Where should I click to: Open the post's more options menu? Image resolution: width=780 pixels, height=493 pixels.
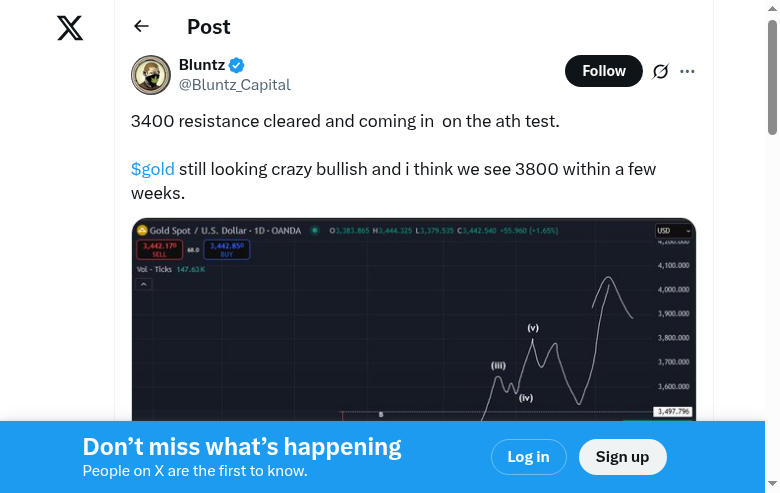coord(687,71)
